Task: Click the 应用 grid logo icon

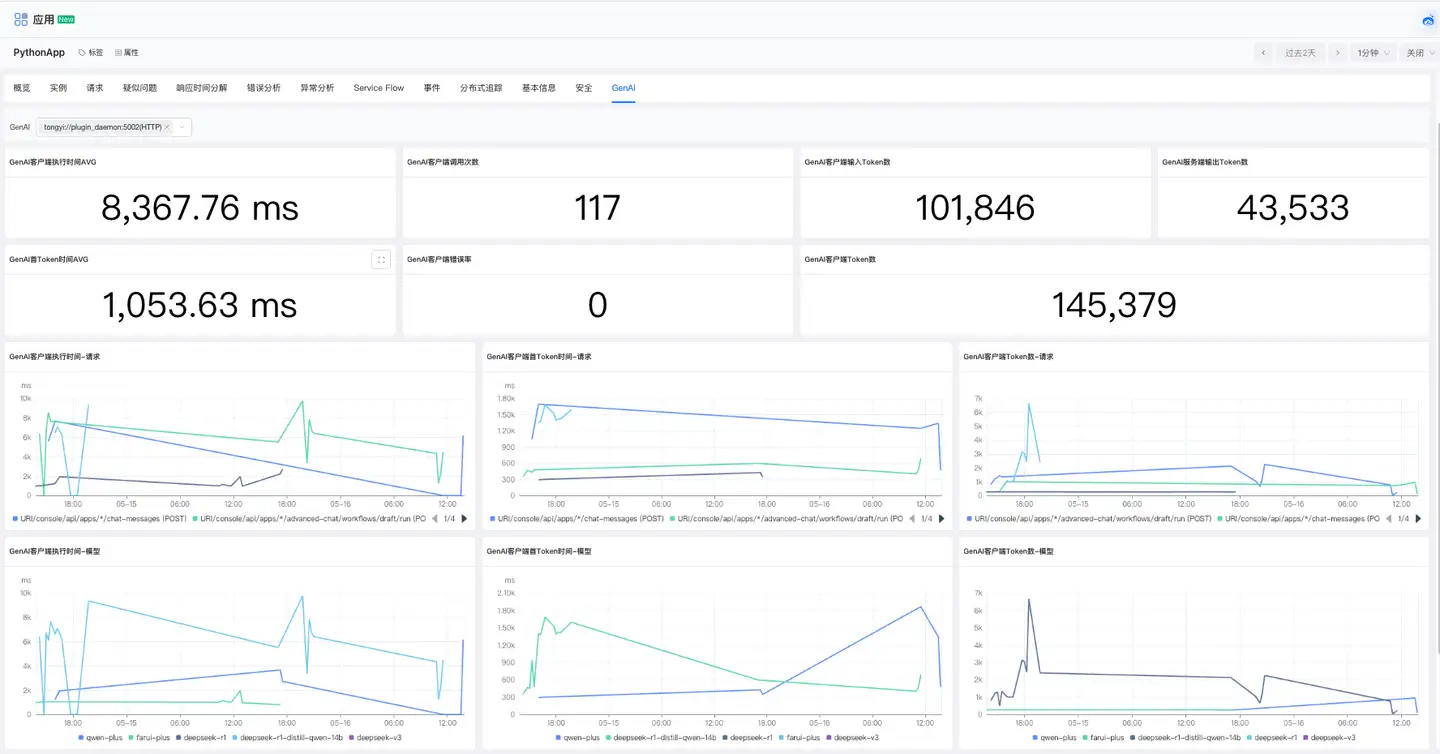Action: [20, 19]
